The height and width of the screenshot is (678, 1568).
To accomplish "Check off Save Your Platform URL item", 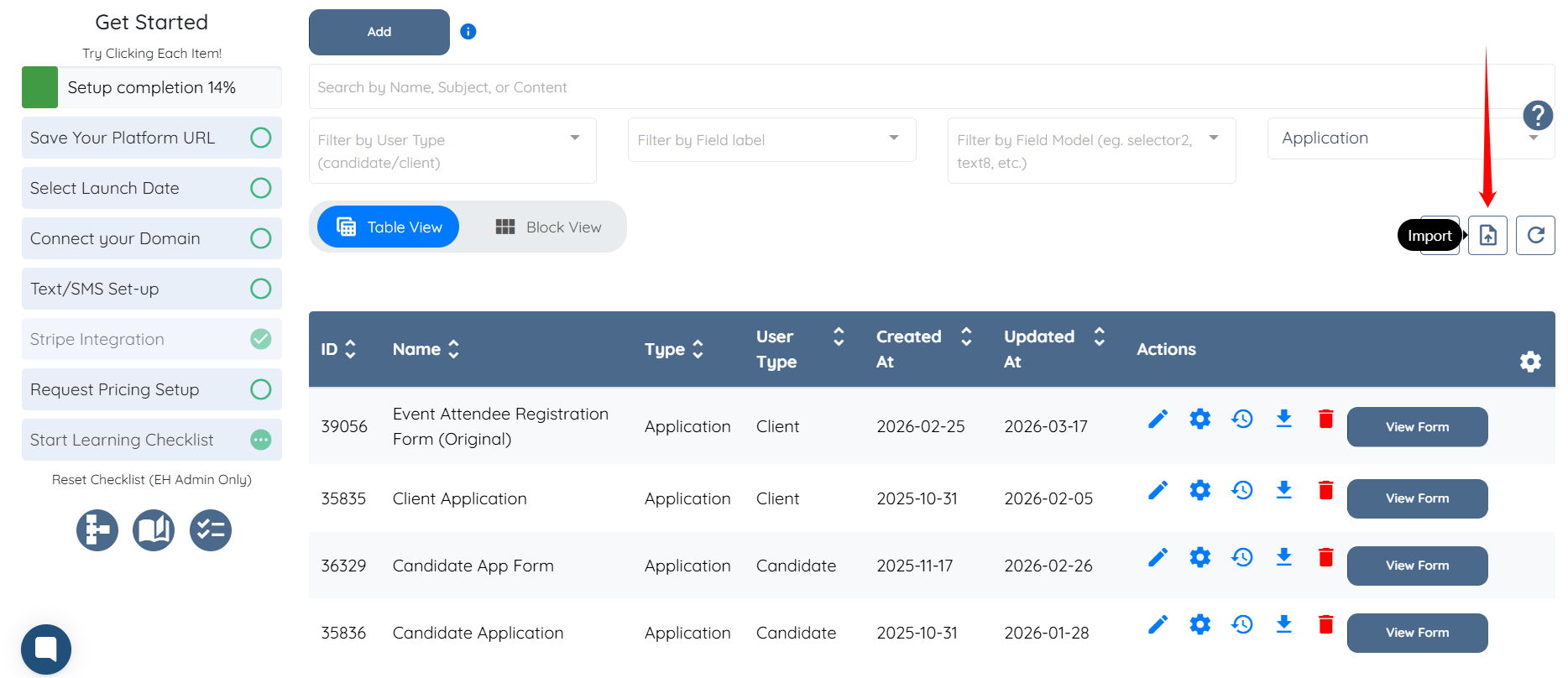I will (x=261, y=138).
